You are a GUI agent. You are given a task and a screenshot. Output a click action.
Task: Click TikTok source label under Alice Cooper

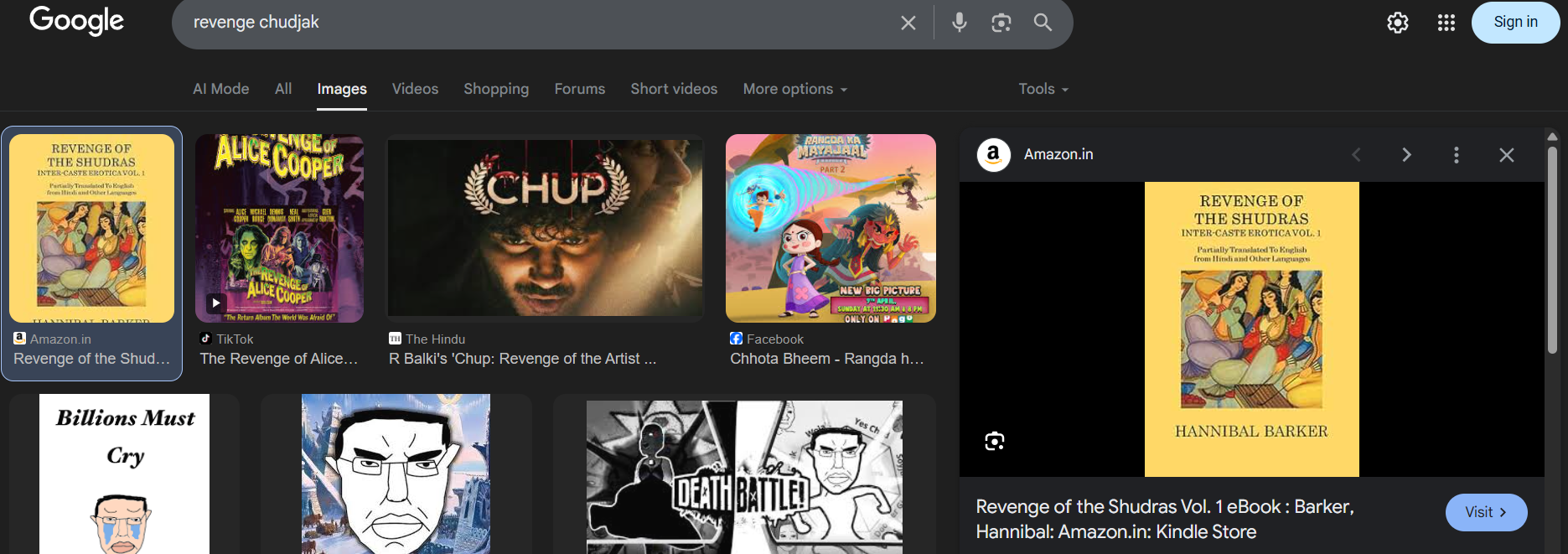[x=235, y=339]
